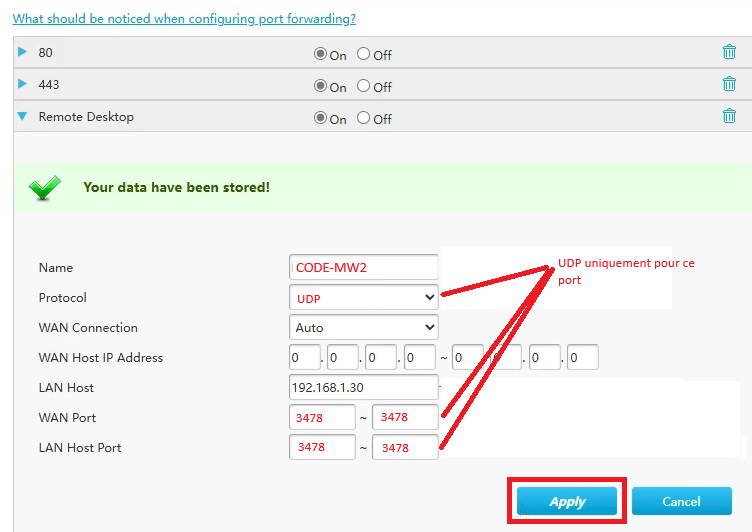The width and height of the screenshot is (752, 532).
Task: Open the WAN Connection dropdown
Action: [x=363, y=328]
